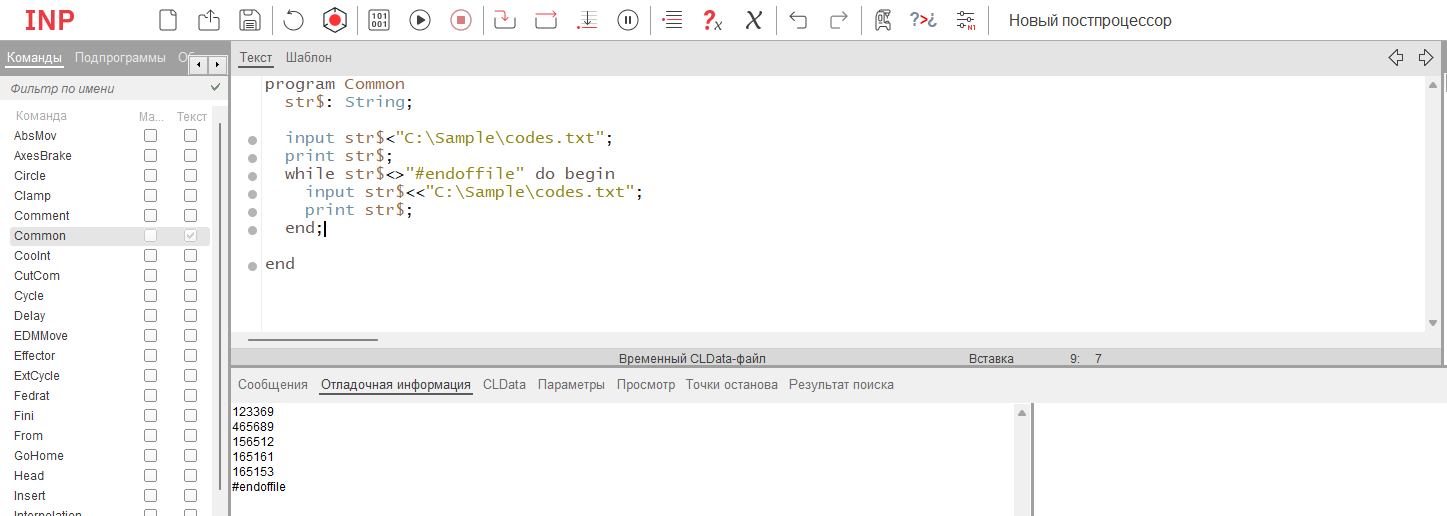This screenshot has width=1447, height=516.
Task: Toggle the Текст checkbox for AbsMov
Action: point(190,136)
